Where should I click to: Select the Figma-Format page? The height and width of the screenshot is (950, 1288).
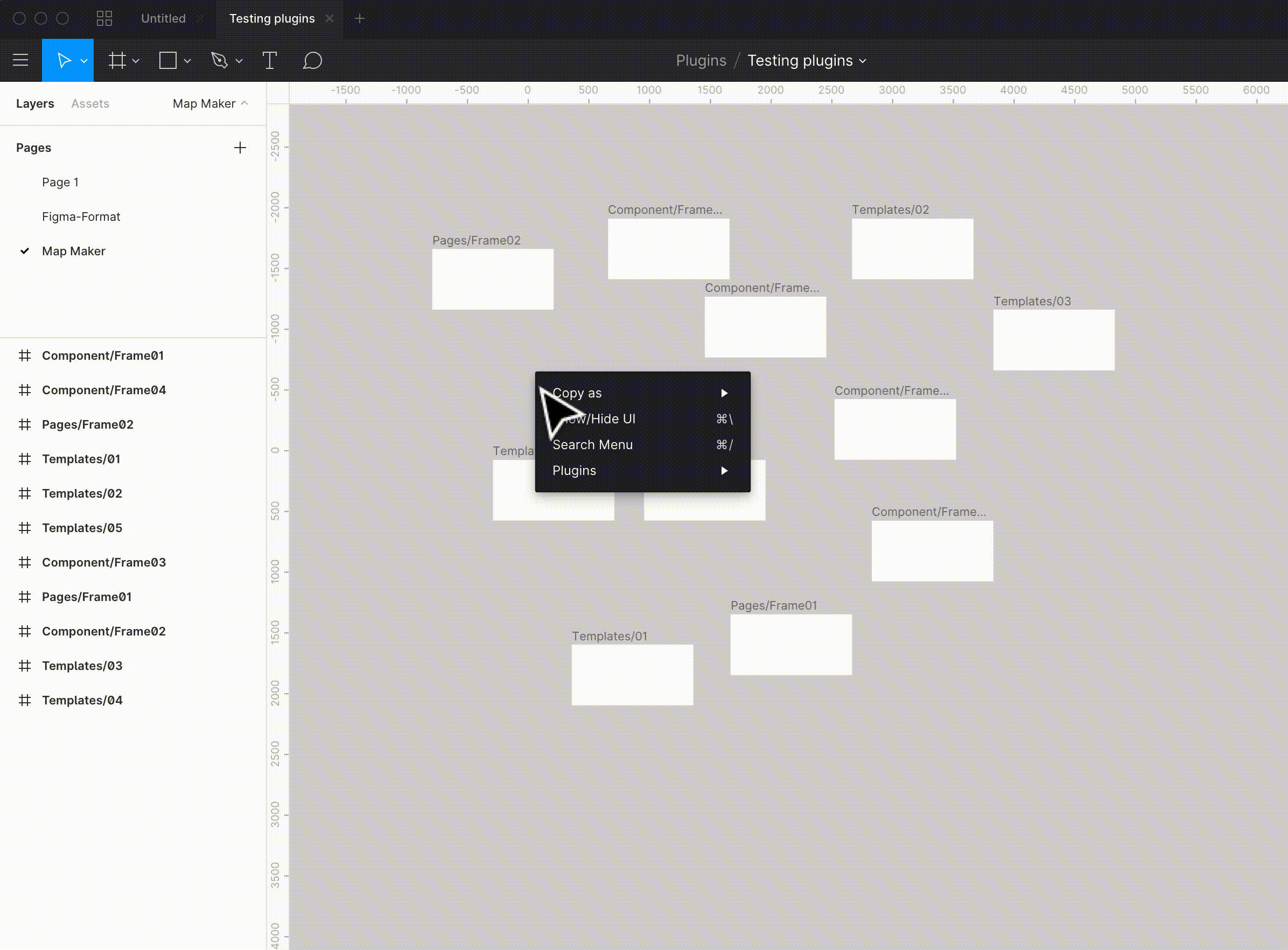pyautogui.click(x=81, y=217)
